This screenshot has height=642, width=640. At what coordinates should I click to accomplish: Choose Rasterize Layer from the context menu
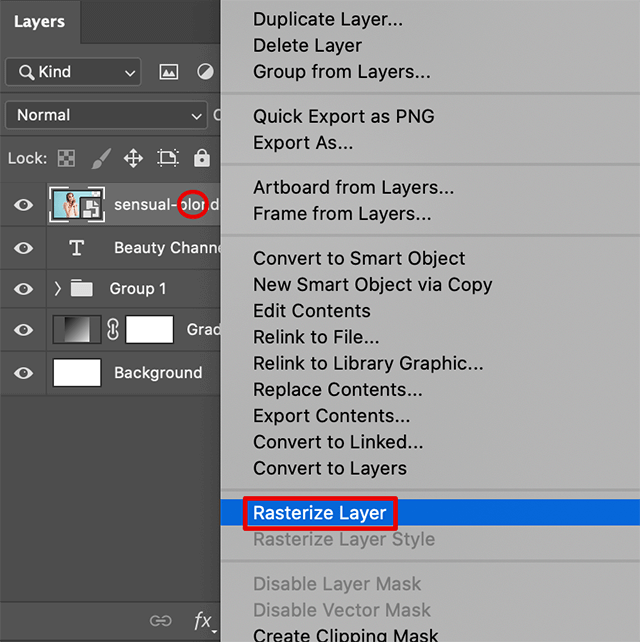coord(319,513)
